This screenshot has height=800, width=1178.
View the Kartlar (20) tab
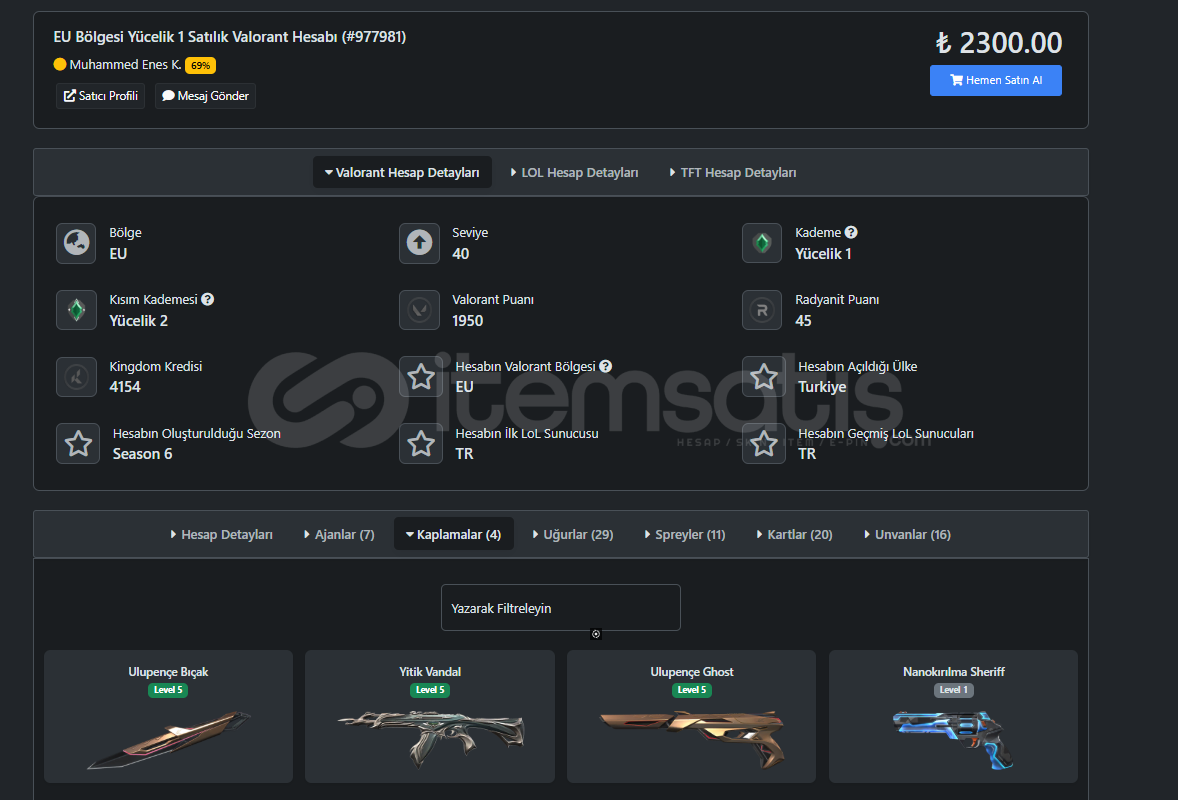tap(794, 534)
